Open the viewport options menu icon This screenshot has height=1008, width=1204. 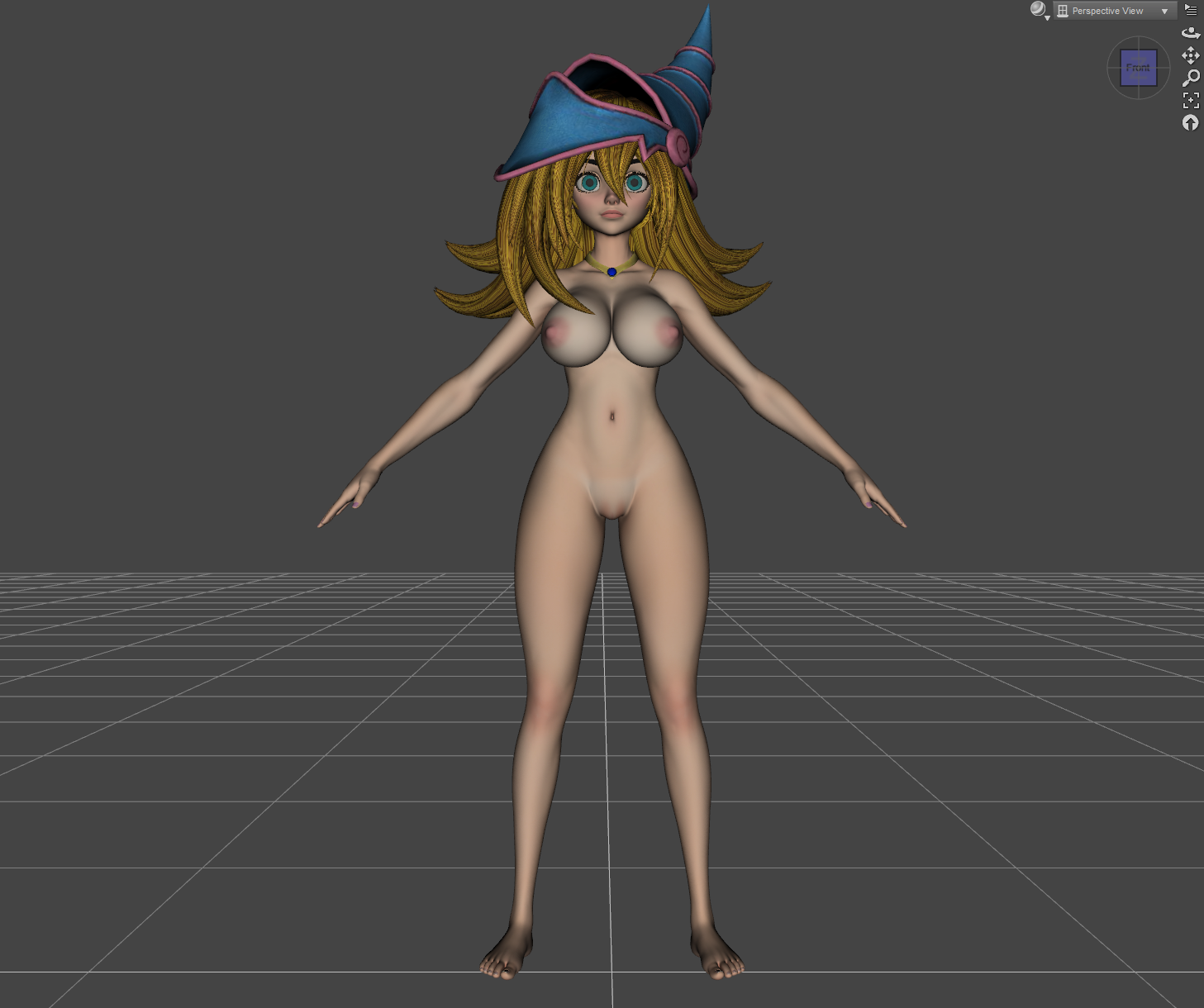pyautogui.click(x=1191, y=10)
